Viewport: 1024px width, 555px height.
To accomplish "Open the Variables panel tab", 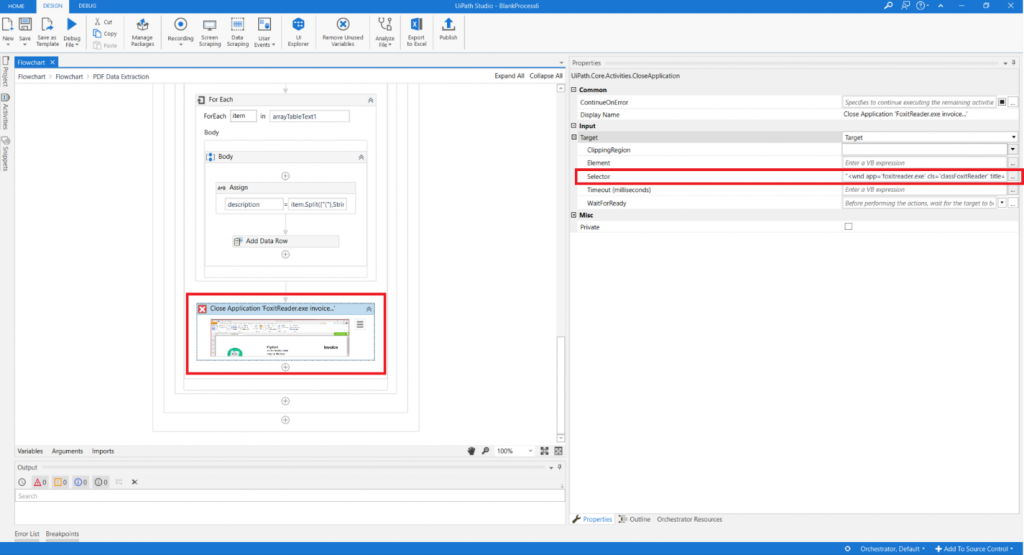I will pyautogui.click(x=30, y=451).
